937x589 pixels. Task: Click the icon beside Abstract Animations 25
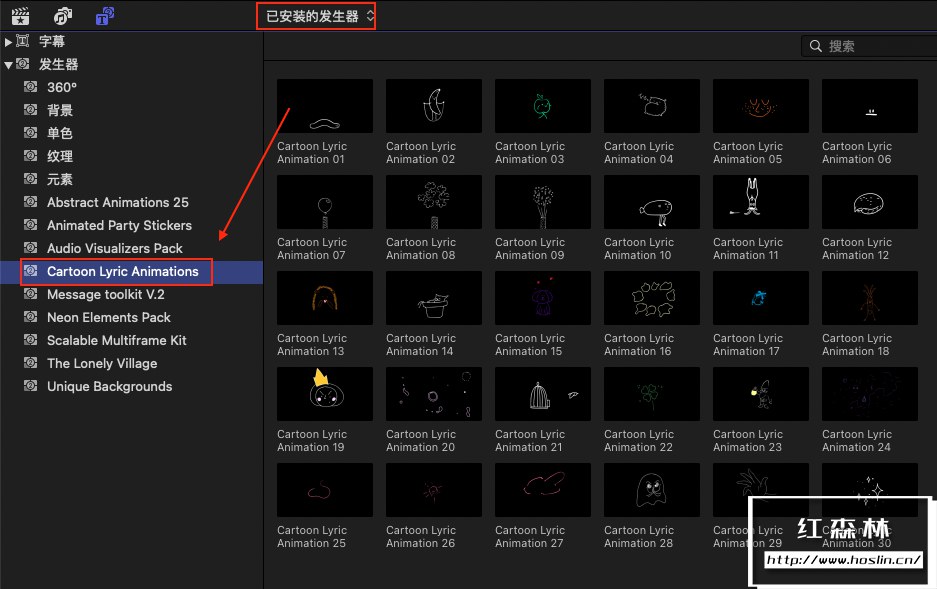pyautogui.click(x=30, y=202)
